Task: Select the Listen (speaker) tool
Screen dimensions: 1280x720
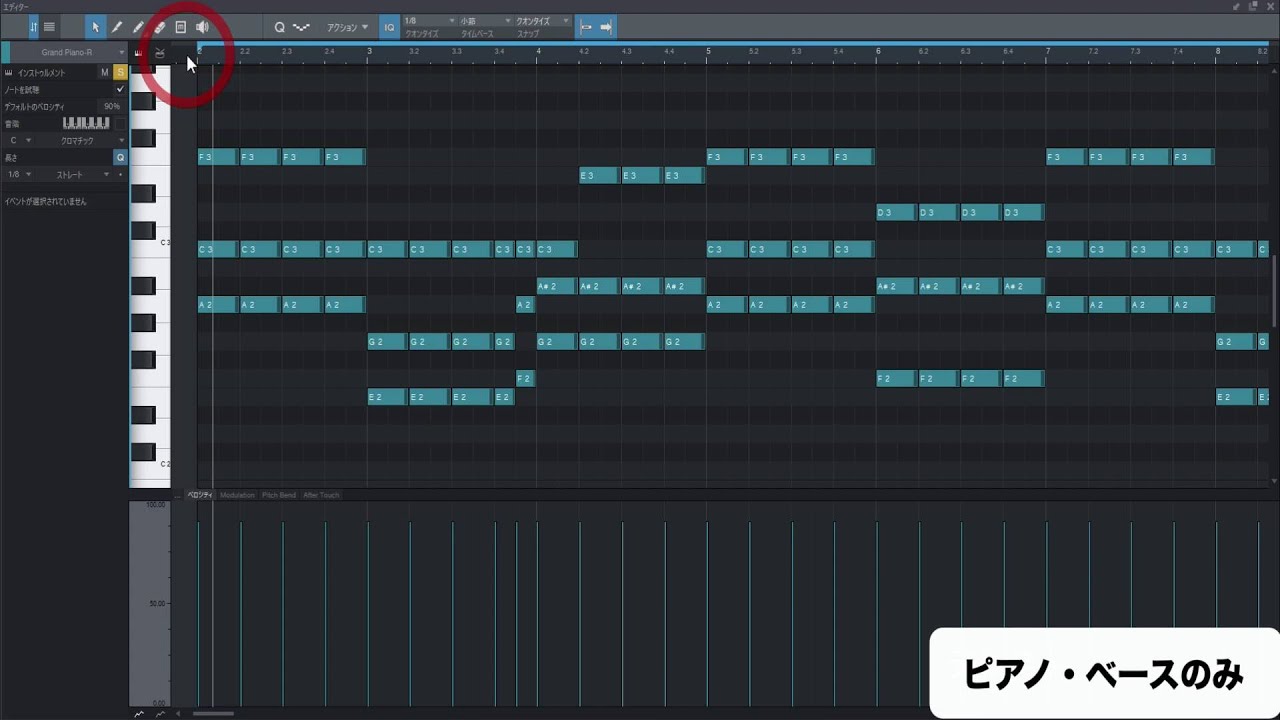Action: 202,27
